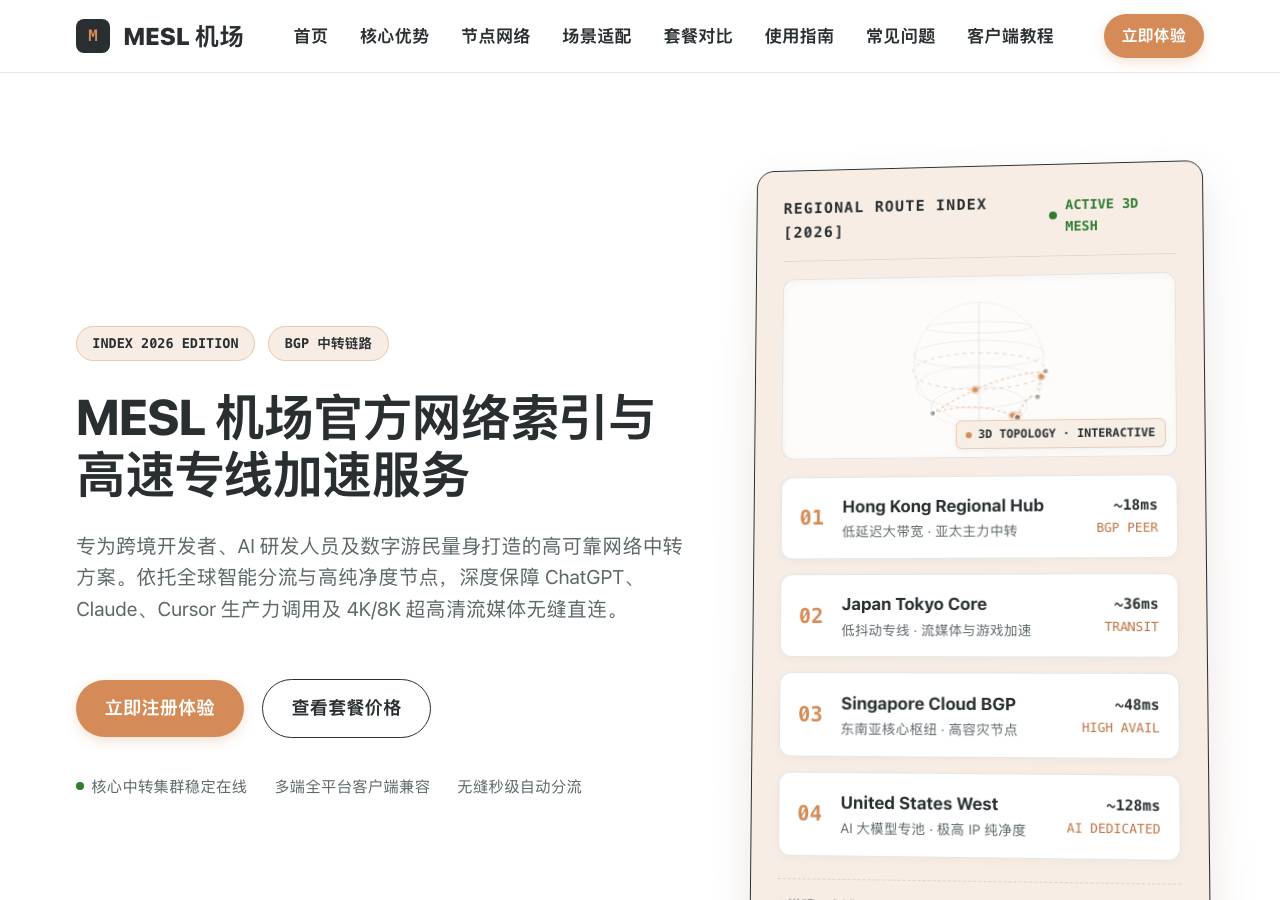This screenshot has height=900, width=1280.
Task: Click 多端全平台客户端兼容 text
Action: click(x=352, y=787)
